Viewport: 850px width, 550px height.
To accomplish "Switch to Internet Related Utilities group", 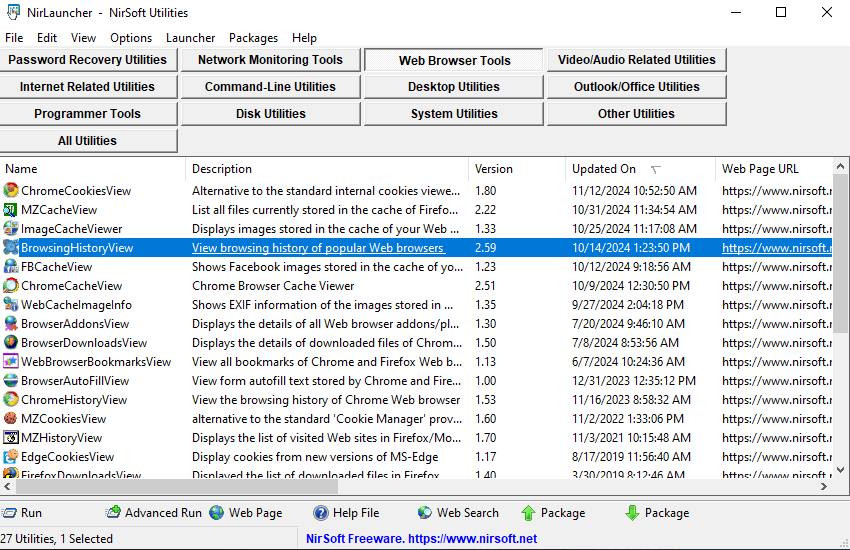I will (x=88, y=87).
